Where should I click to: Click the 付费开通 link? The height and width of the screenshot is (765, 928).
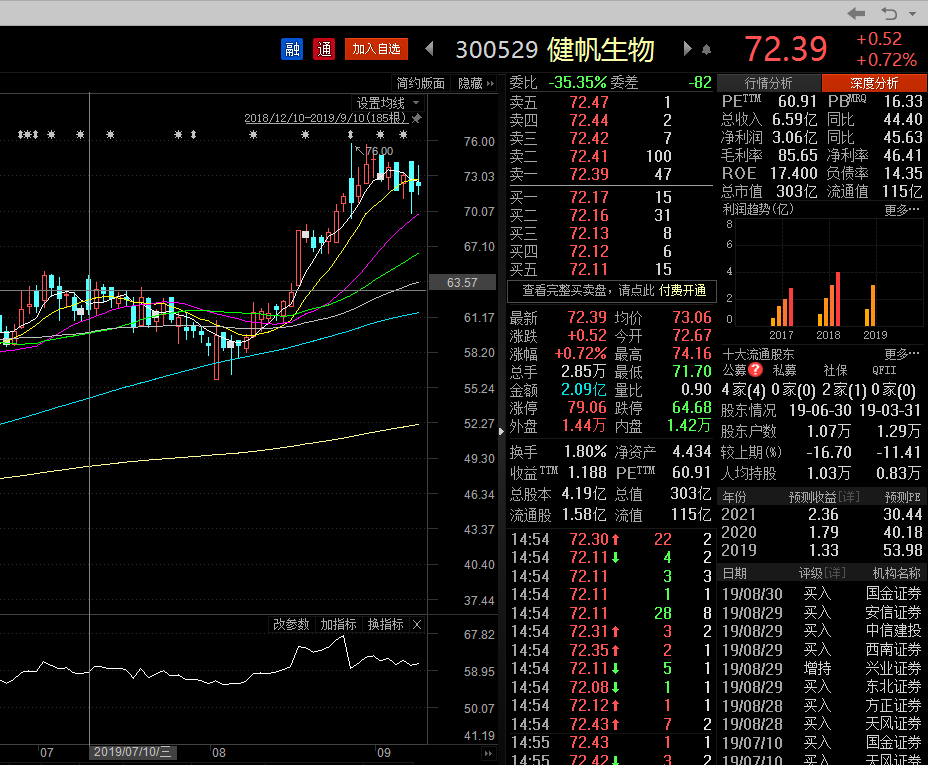point(682,290)
